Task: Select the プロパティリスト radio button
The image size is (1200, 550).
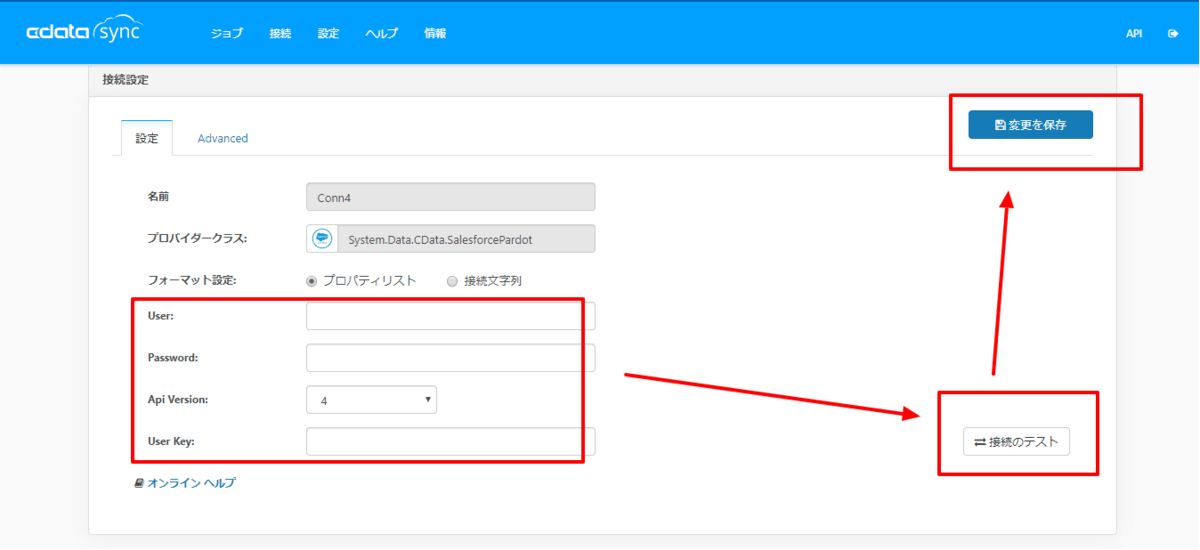Action: [312, 281]
